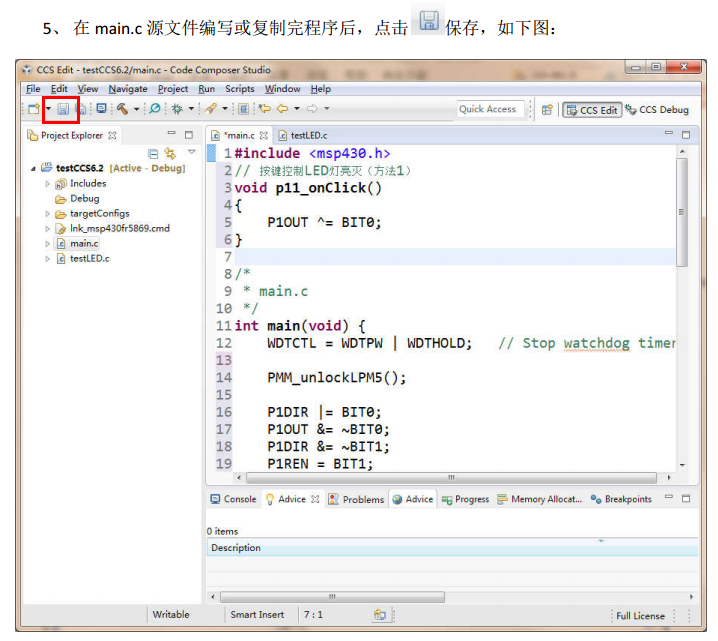Open the File menu

click(33, 89)
